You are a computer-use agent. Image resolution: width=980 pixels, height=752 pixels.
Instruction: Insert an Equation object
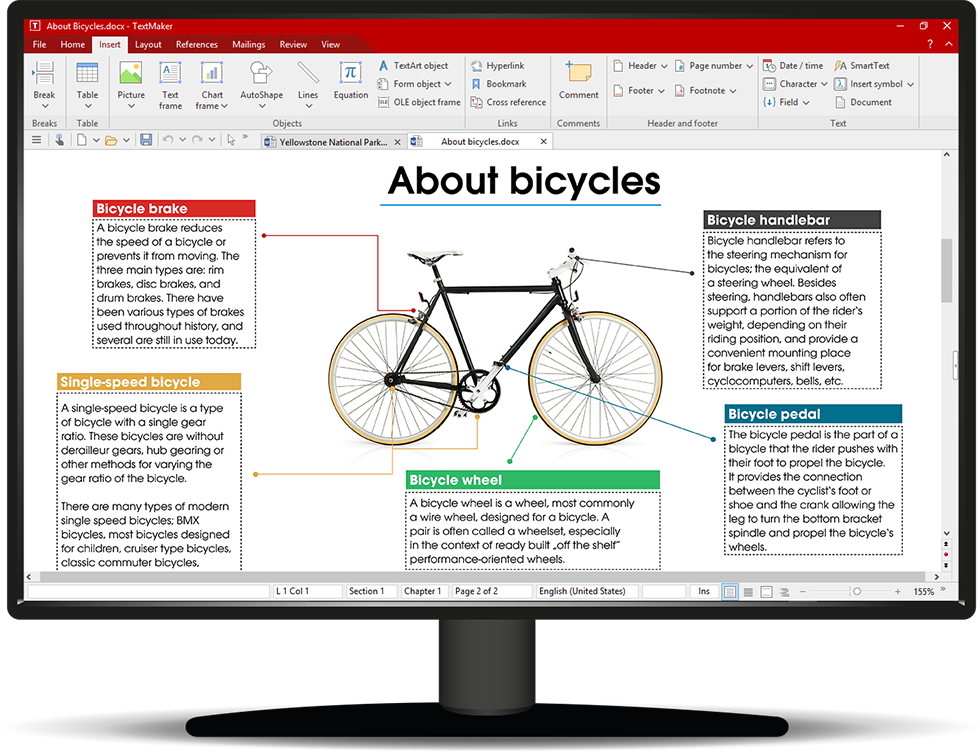pos(350,82)
